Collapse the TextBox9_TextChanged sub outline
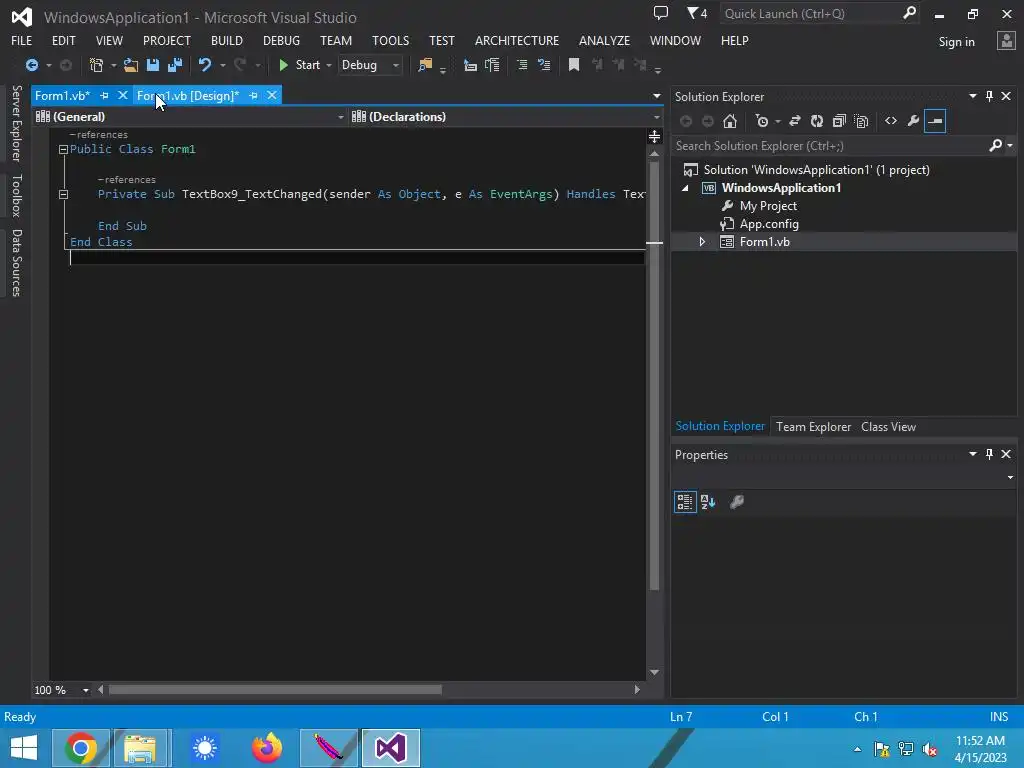 pos(63,194)
